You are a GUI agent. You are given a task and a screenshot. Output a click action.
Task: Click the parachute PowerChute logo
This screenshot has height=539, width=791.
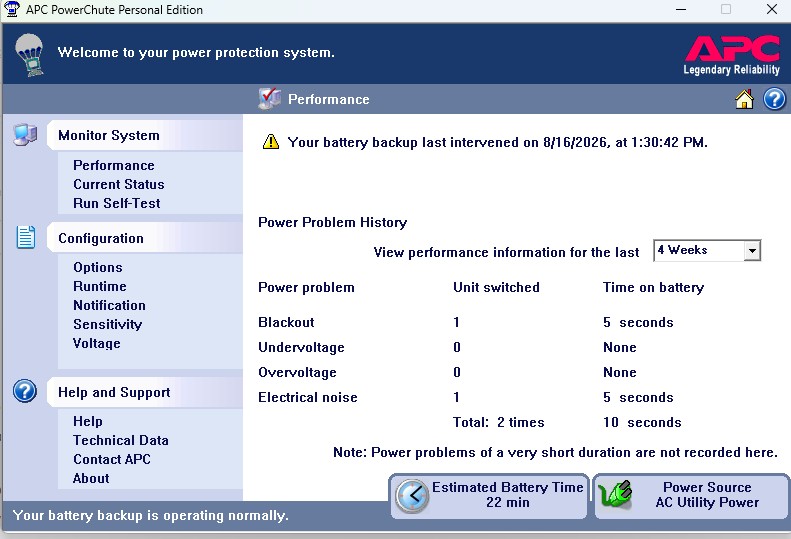pyautogui.click(x=29, y=55)
